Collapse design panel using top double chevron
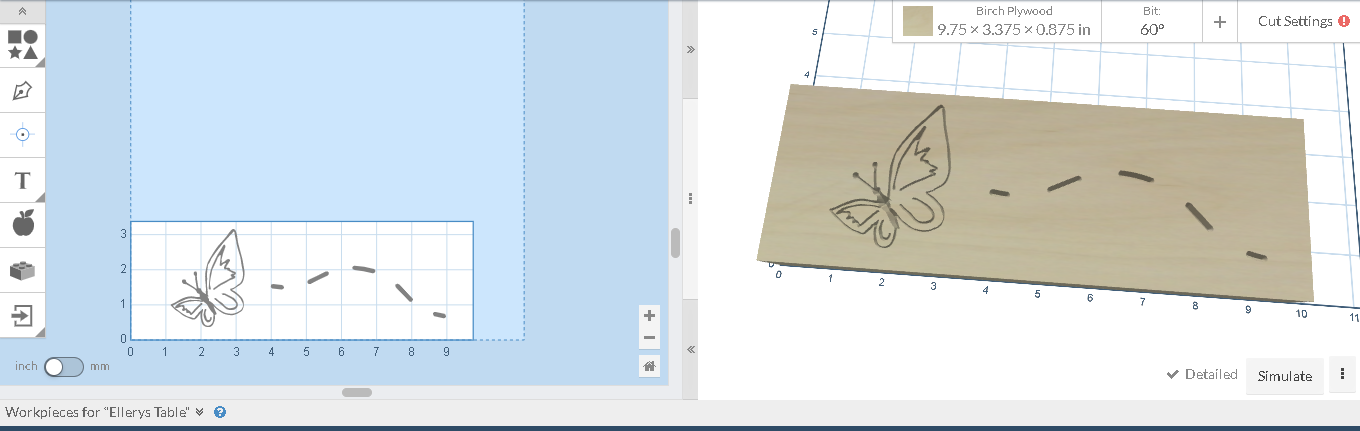 (690, 49)
